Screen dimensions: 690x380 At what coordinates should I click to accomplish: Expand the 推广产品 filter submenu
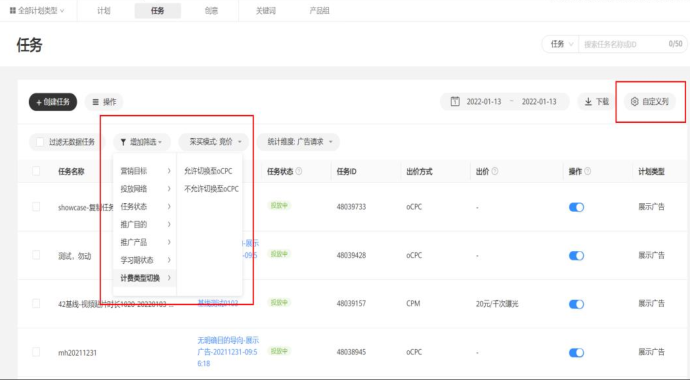click(145, 242)
